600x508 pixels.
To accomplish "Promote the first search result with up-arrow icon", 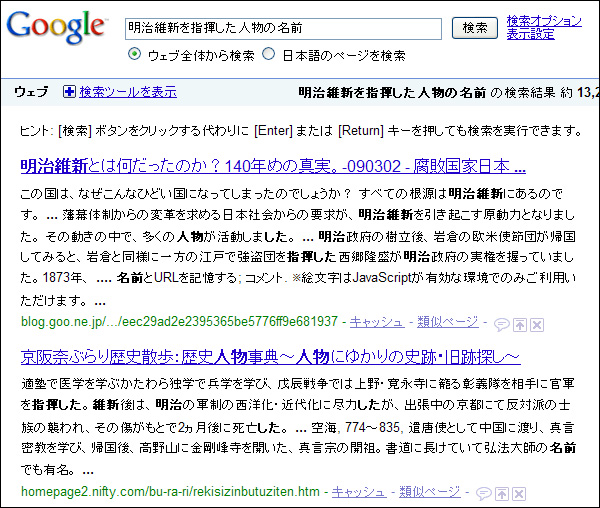I will coord(519,324).
